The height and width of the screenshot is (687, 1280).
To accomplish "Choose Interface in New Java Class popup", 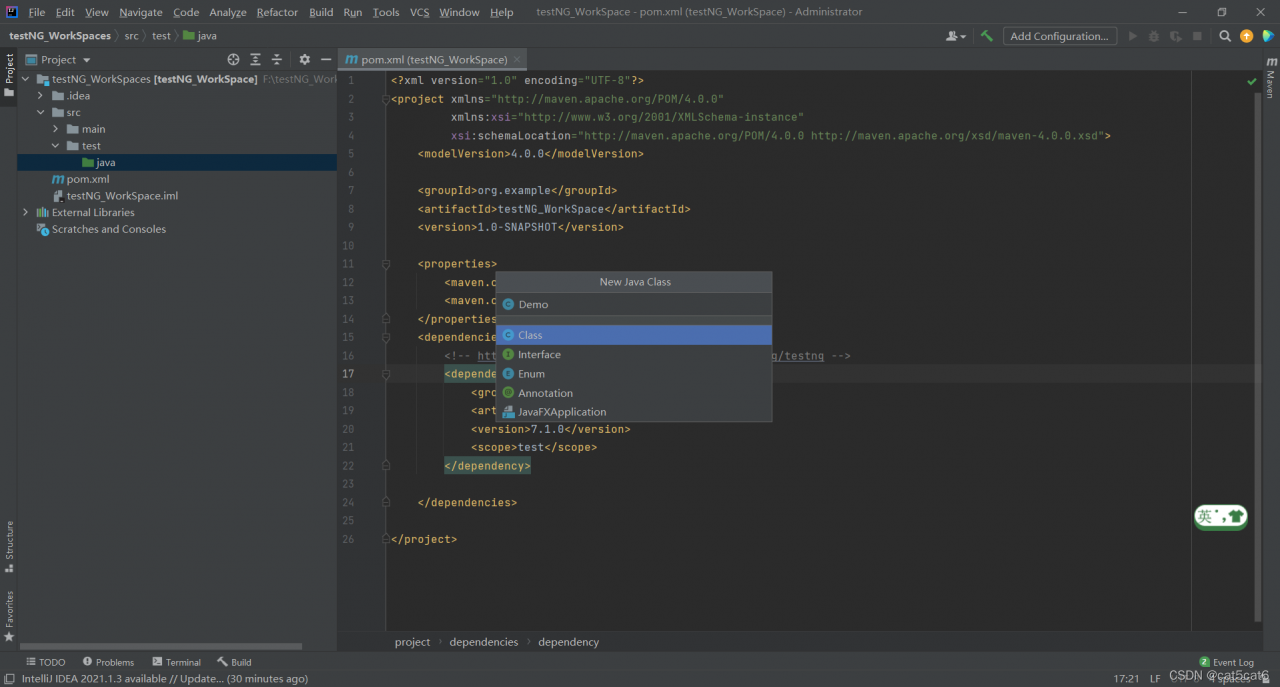I will (x=634, y=354).
